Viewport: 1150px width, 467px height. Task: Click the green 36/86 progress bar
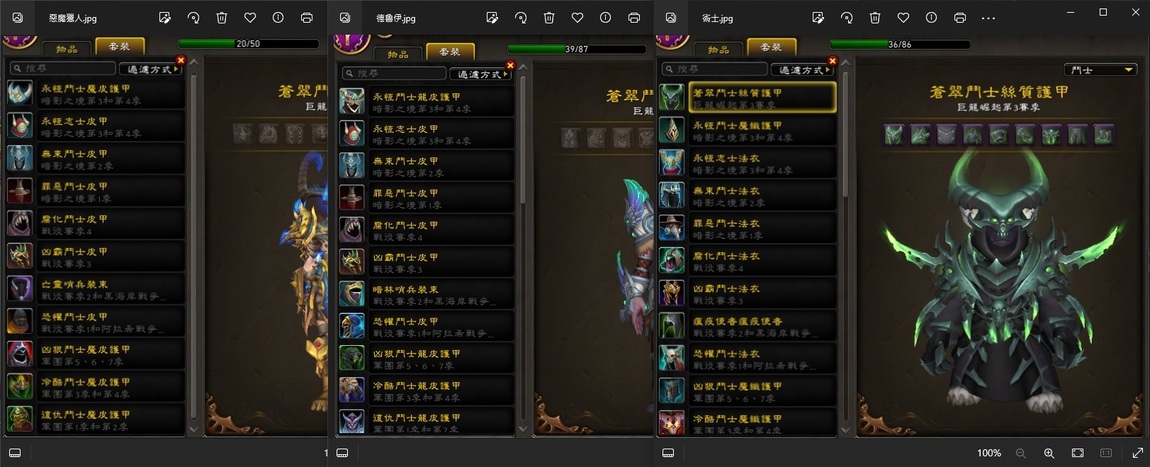coord(900,45)
